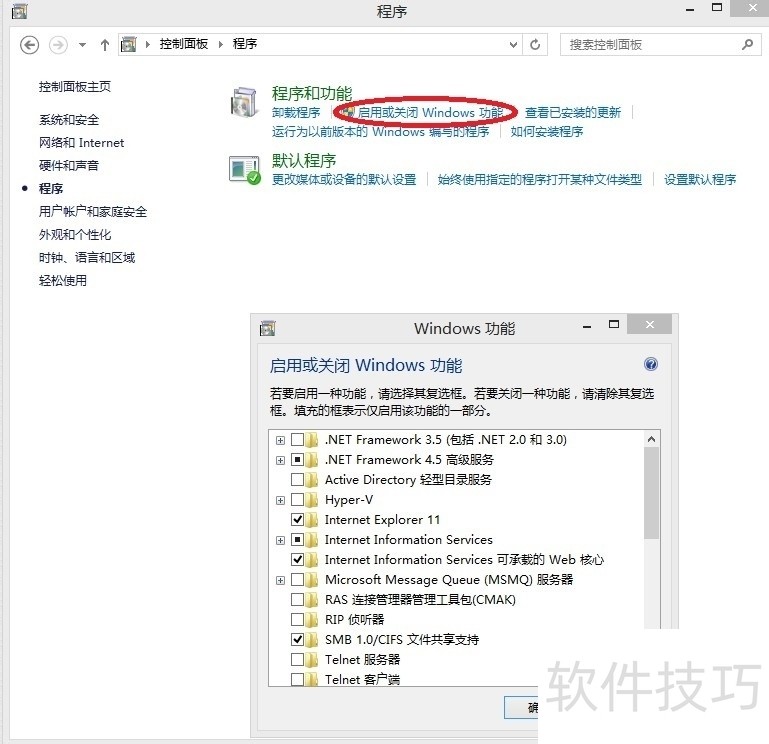Click Hyper-V folder icon
Screen dimensions: 769x744
pos(312,499)
